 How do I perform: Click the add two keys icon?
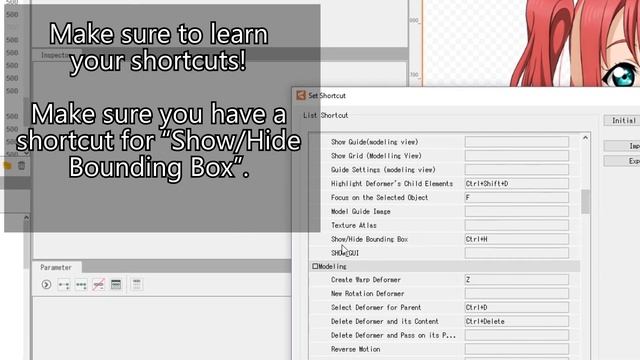[64, 284]
